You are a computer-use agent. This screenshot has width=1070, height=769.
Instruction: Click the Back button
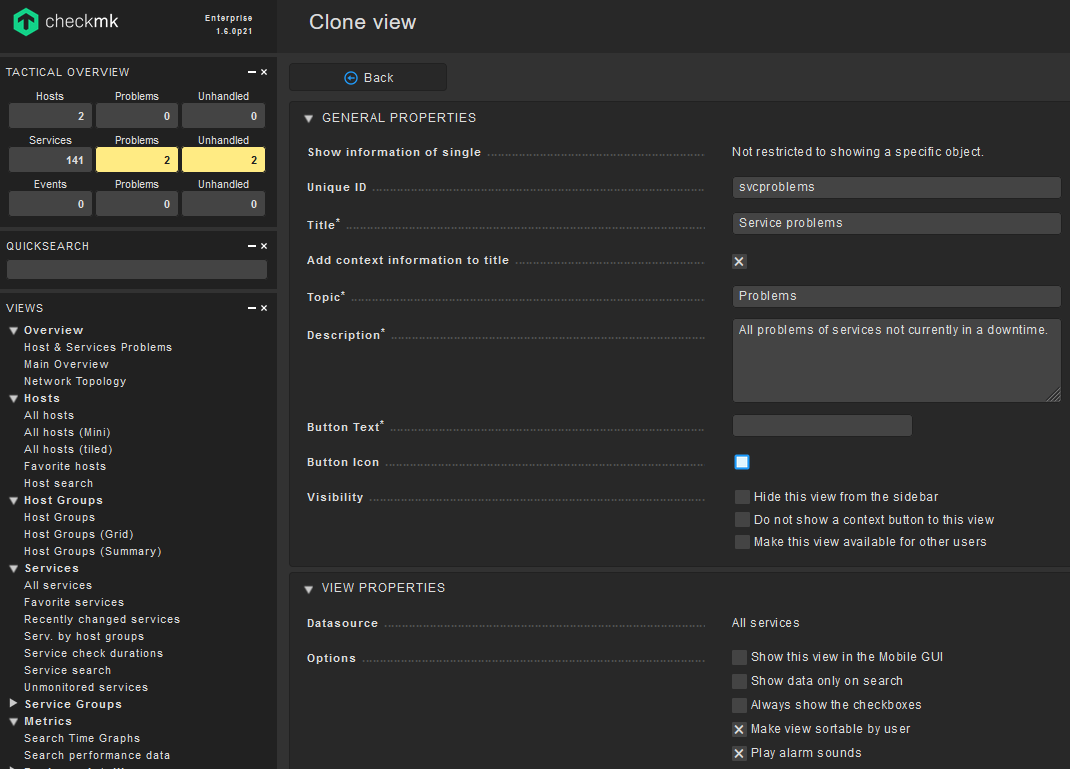click(368, 77)
